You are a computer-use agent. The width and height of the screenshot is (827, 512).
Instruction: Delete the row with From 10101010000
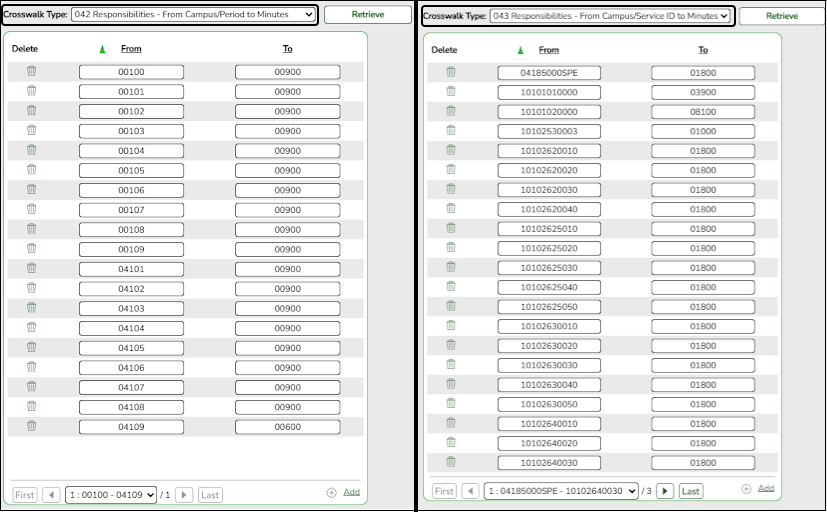[451, 91]
